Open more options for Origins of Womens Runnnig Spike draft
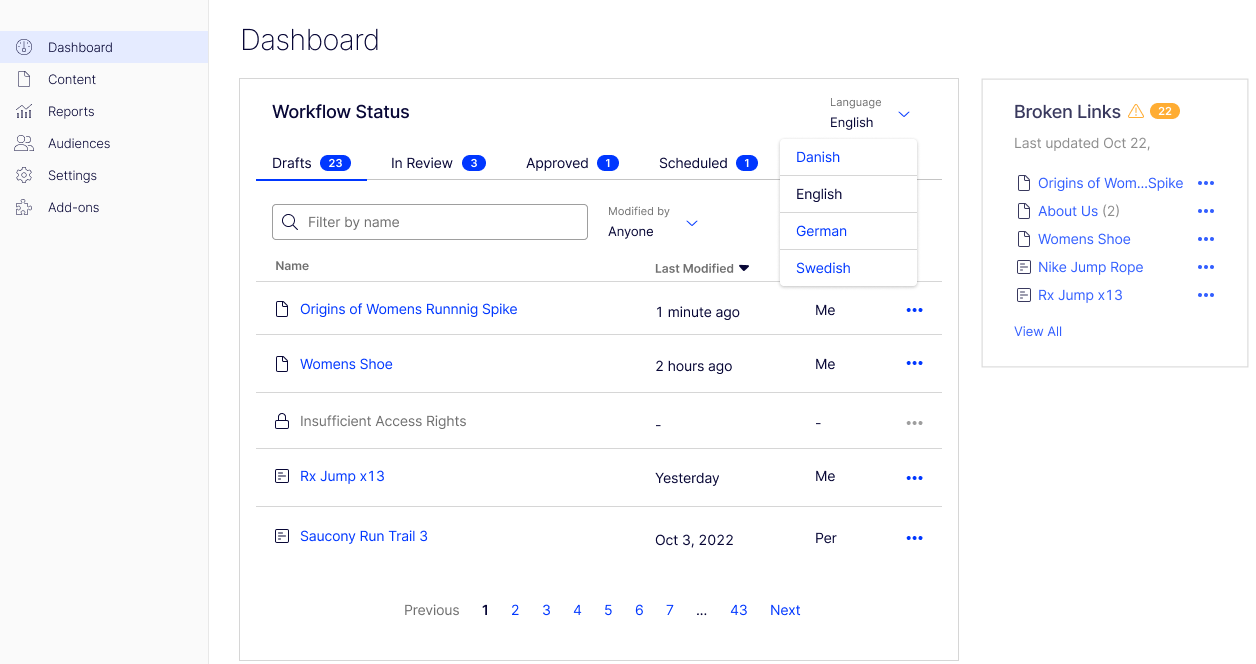This screenshot has width=1256, height=664. [914, 310]
